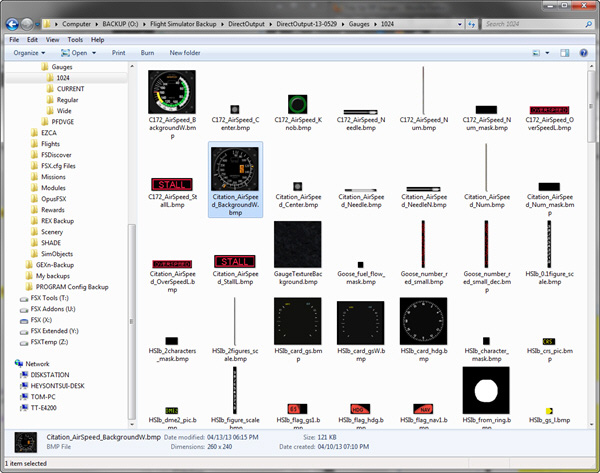Select C172_AirSpeed_OverSpeedL.bmp icon
This screenshot has width=600, height=473.
(x=549, y=110)
